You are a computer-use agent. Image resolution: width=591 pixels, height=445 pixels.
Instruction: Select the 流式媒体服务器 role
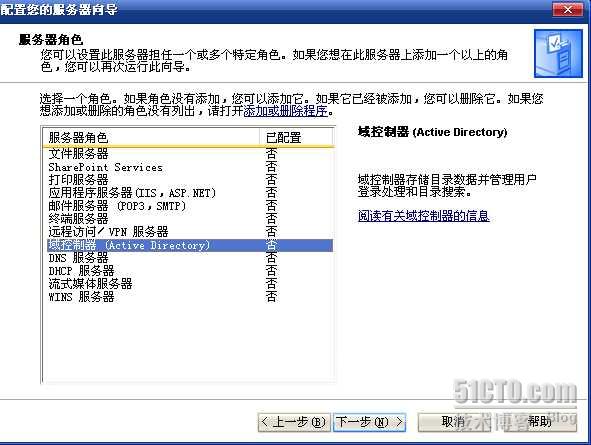[190, 284]
